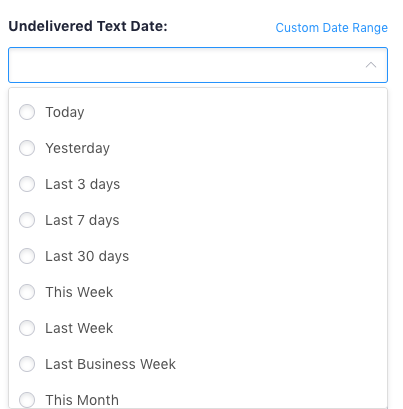Click the Last Business Week label text

110,364
